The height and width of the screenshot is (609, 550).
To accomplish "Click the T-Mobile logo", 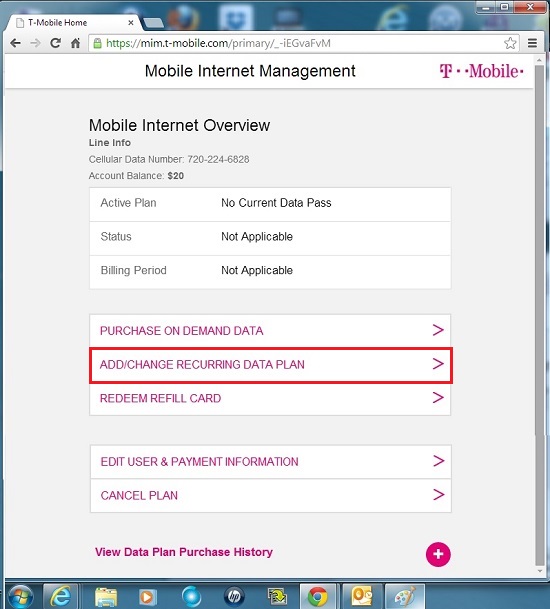I will coord(481,71).
